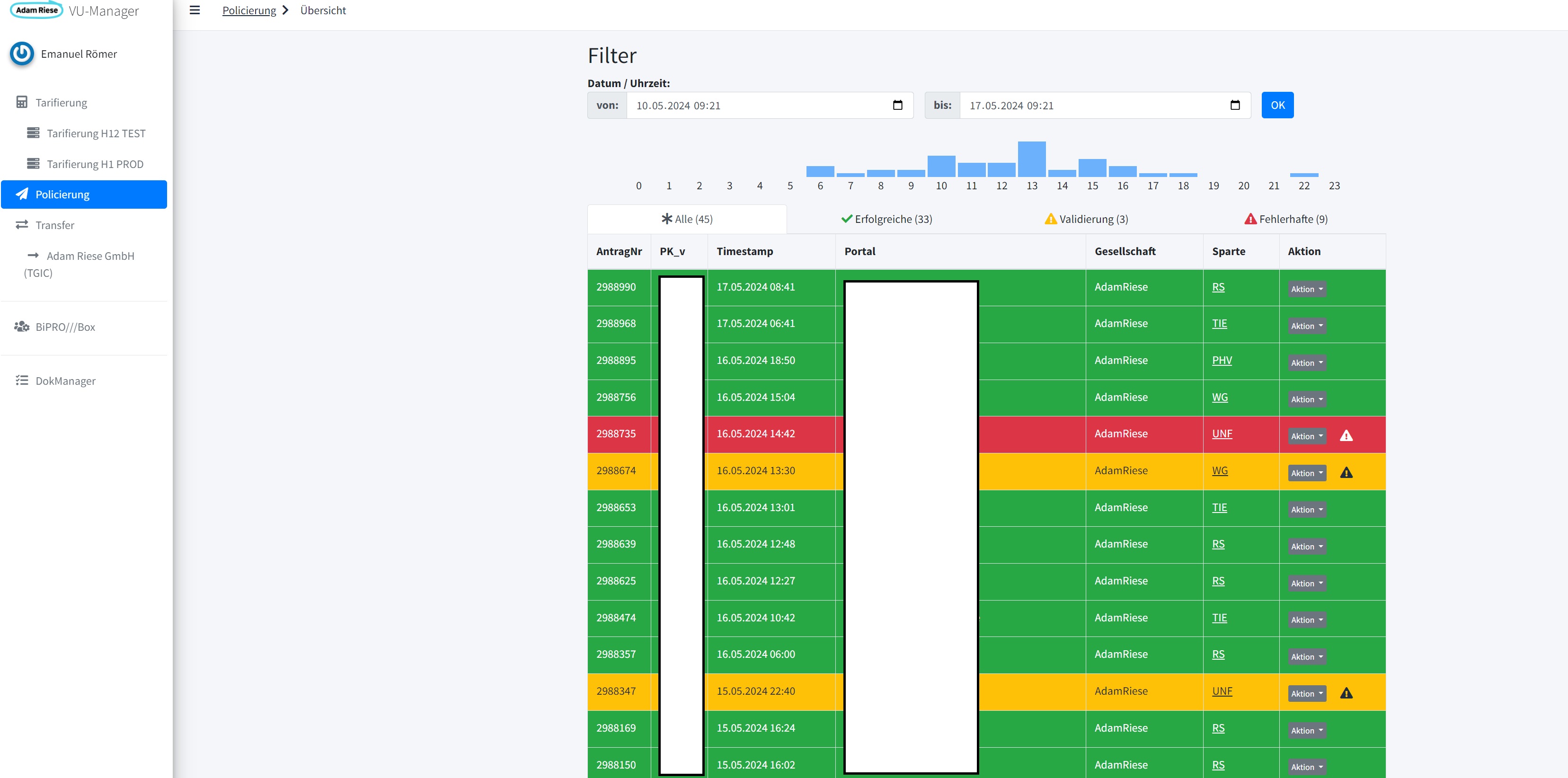Expand Aktion dropdown for row 2988735
This screenshot has height=778, width=1568.
click(x=1306, y=436)
